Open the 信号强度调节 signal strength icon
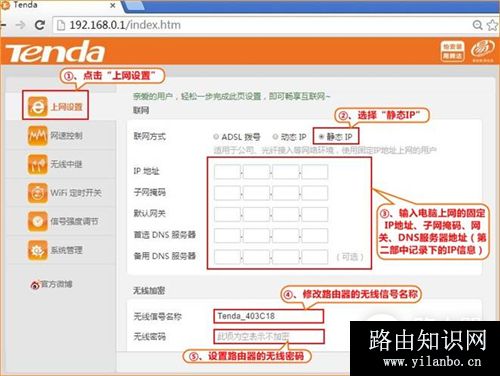This screenshot has height=376, width=500. [37, 222]
